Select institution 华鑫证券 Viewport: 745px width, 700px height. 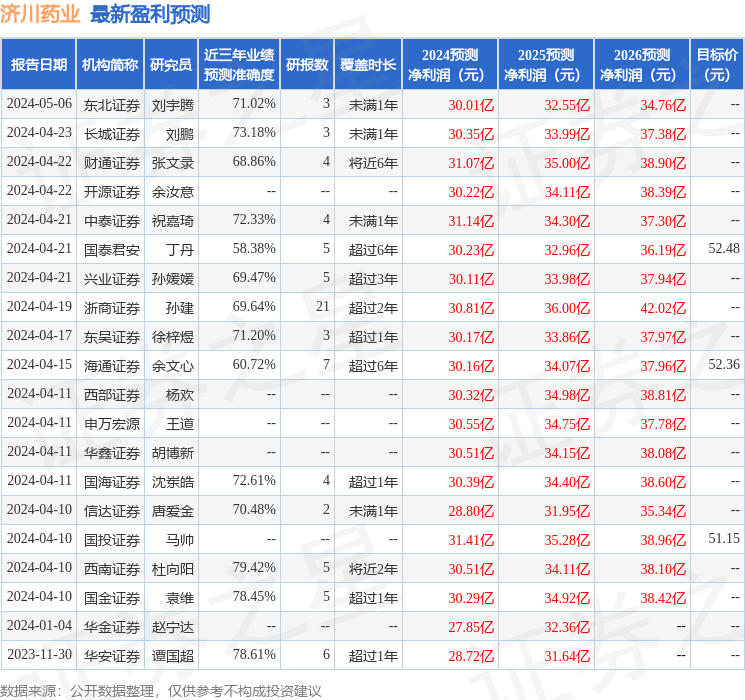112,453
